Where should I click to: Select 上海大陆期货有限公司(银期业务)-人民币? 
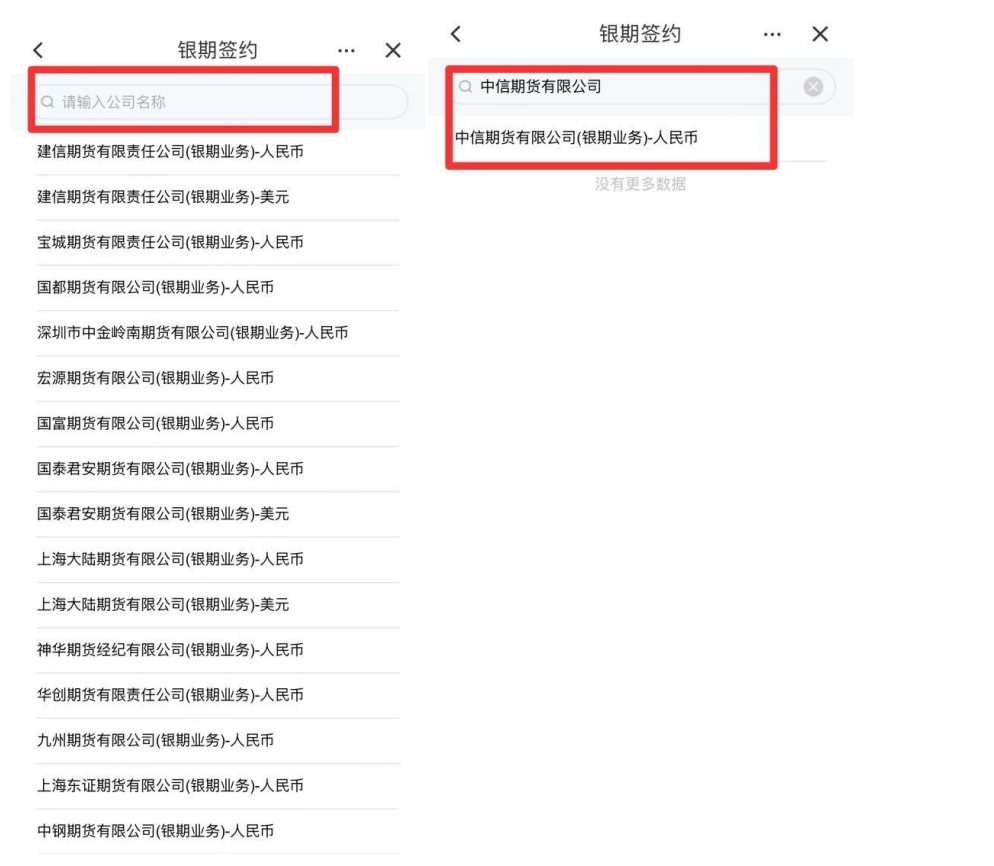[218, 560]
